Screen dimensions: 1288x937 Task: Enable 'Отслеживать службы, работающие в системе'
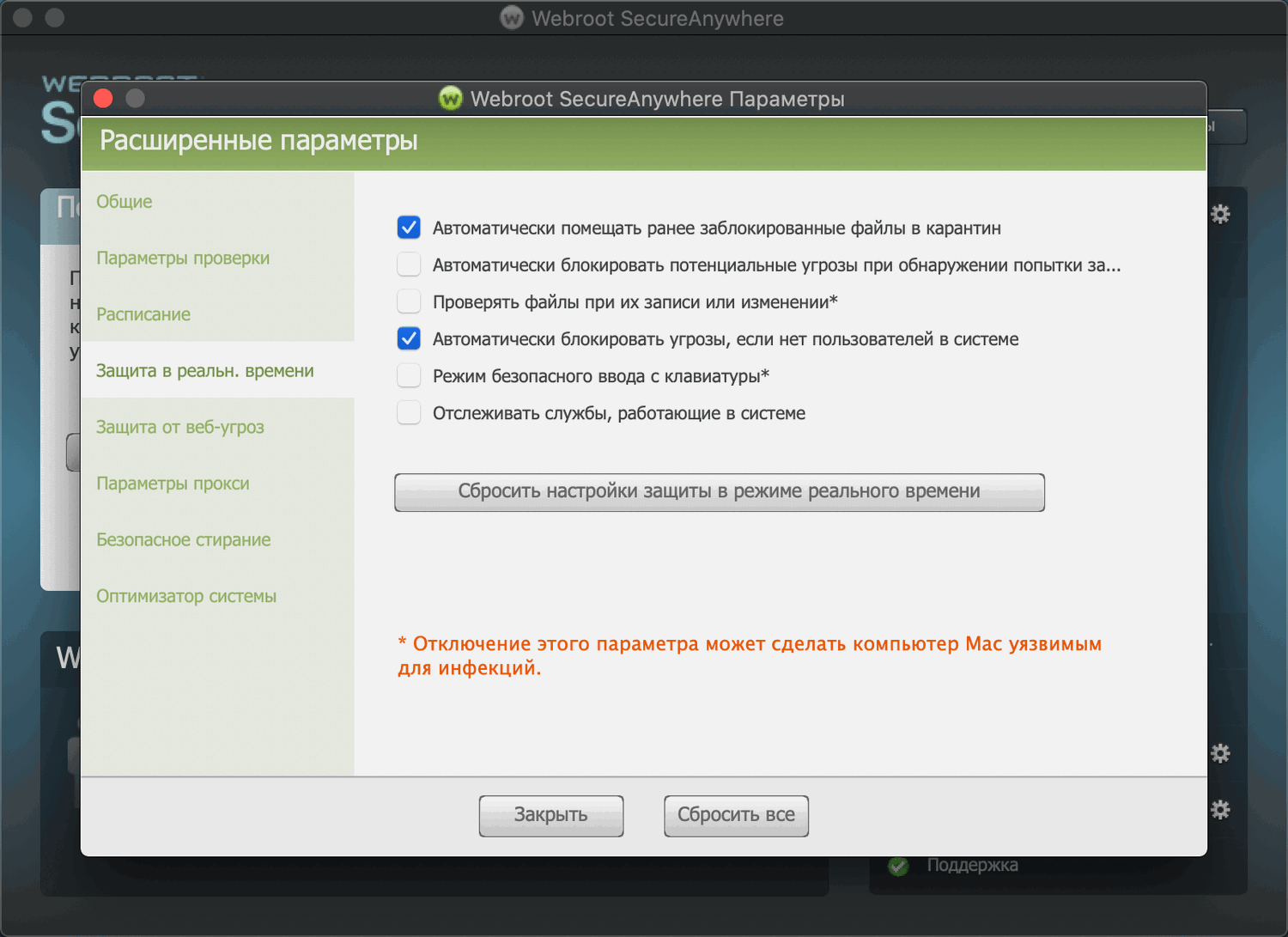[x=409, y=412]
